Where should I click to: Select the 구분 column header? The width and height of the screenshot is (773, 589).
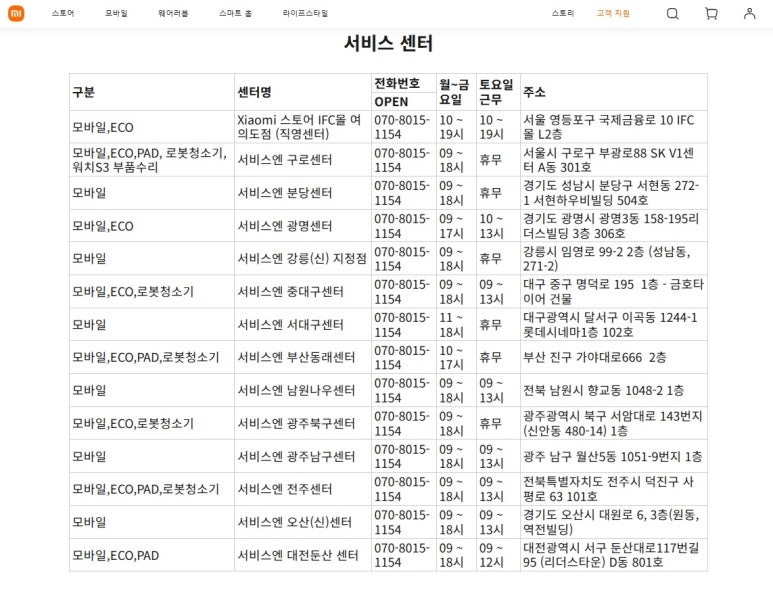coord(152,92)
